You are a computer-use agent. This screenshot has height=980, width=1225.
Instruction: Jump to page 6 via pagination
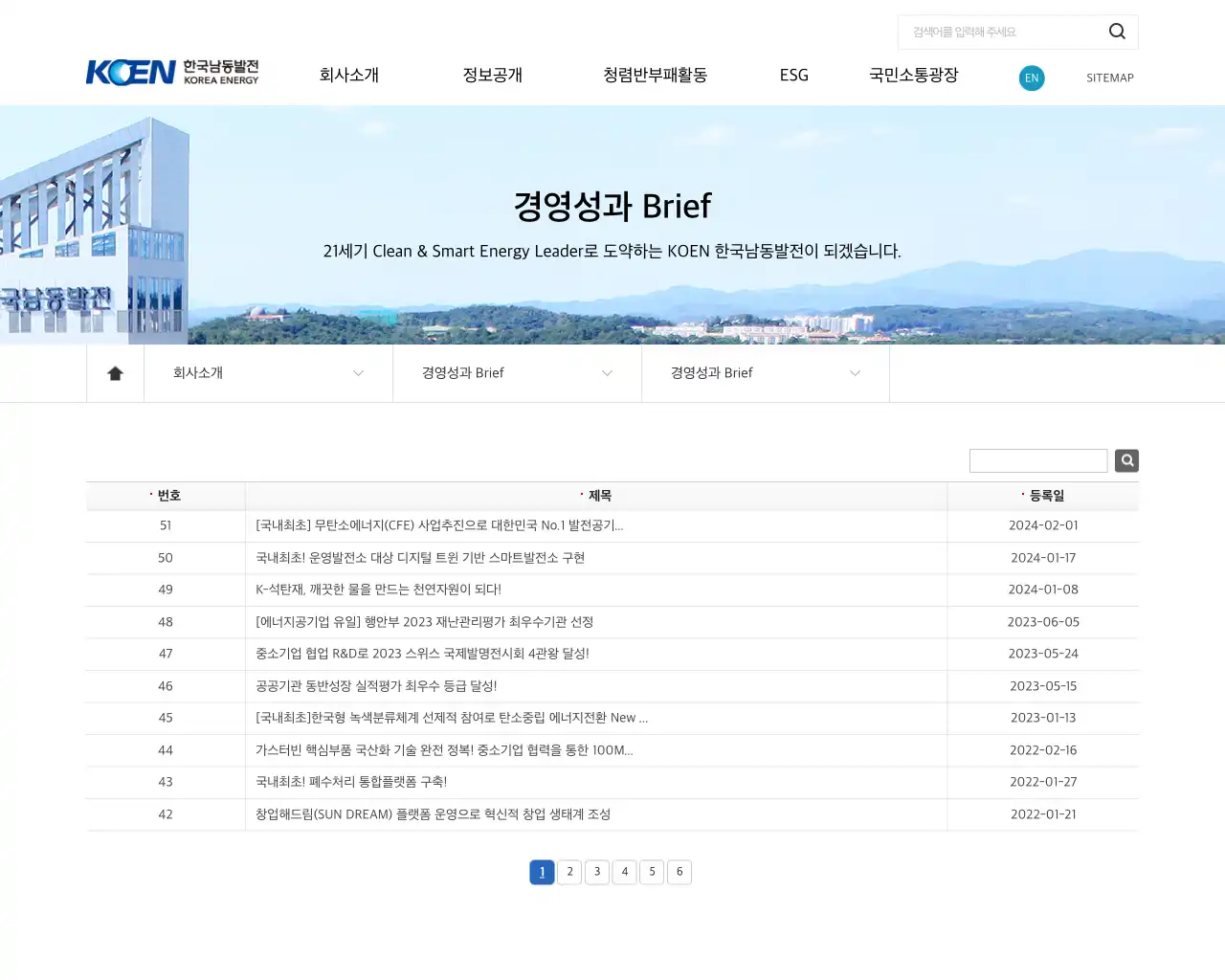pos(679,872)
